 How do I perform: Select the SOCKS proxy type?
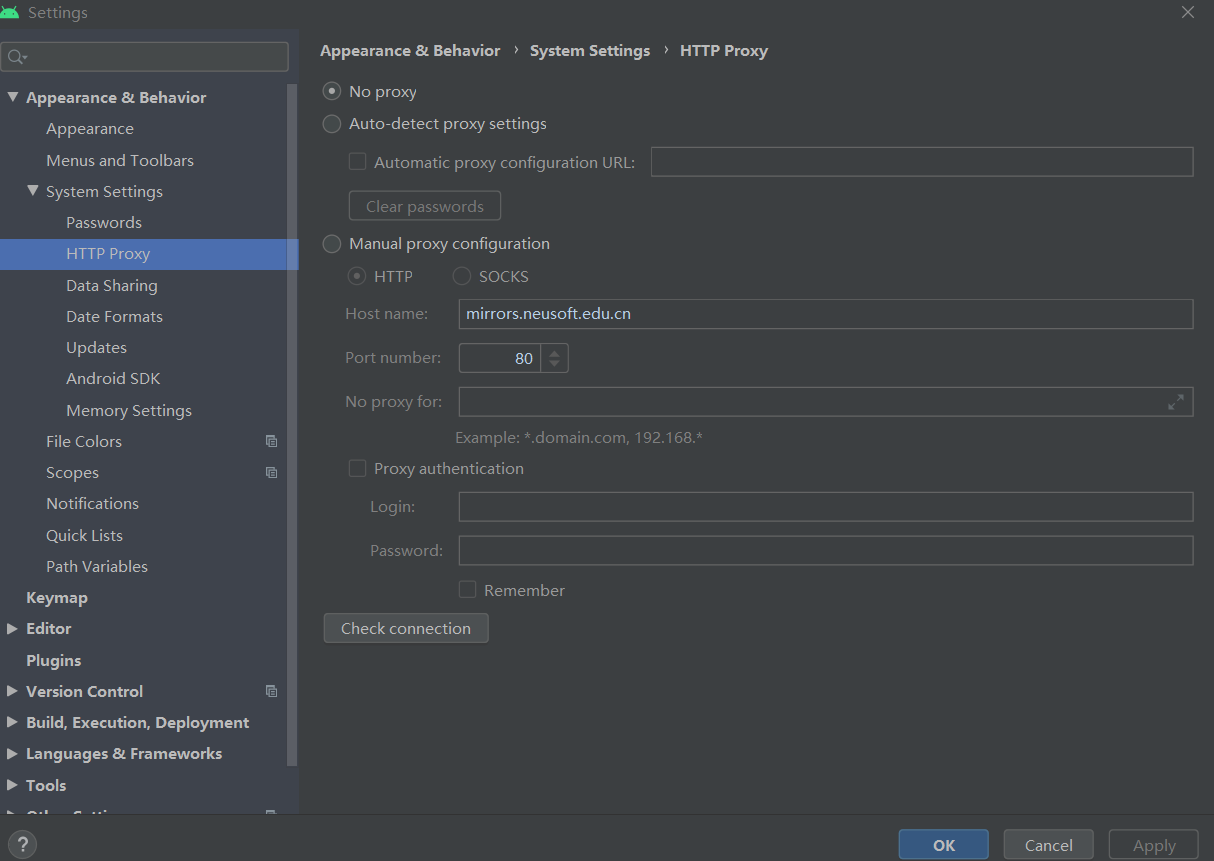[461, 276]
